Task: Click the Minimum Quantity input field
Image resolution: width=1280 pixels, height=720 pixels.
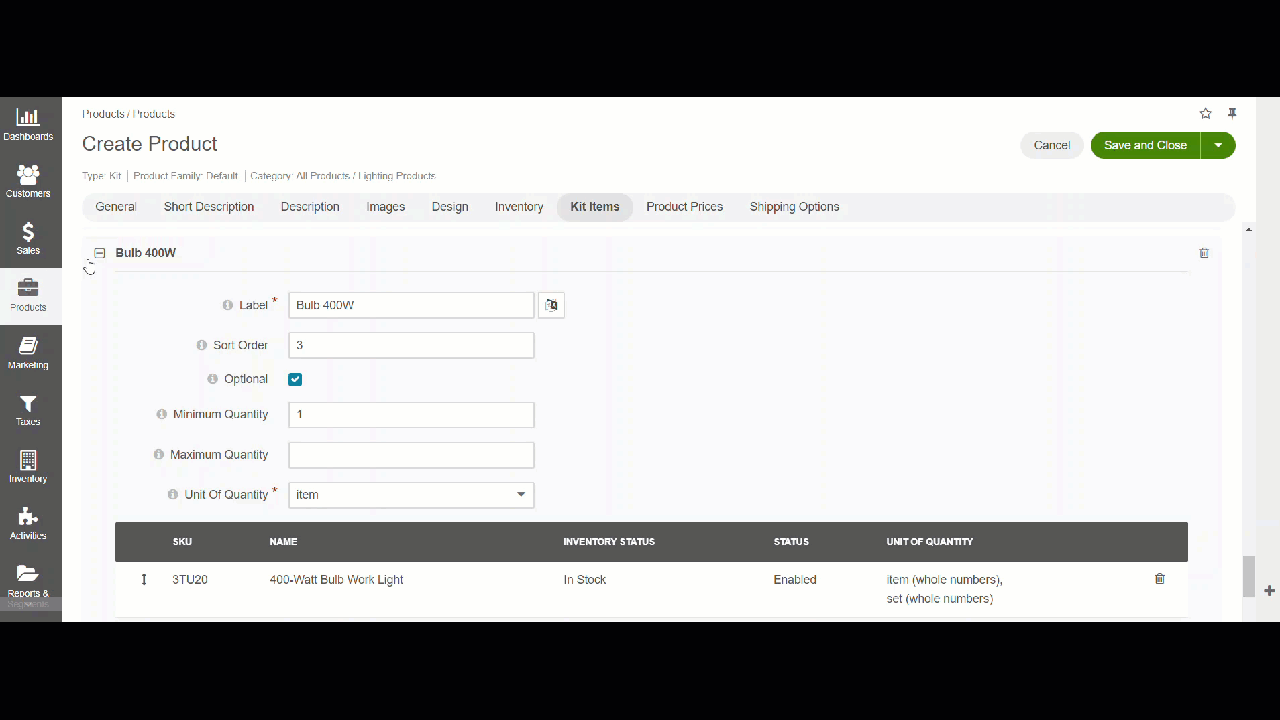Action: click(411, 415)
